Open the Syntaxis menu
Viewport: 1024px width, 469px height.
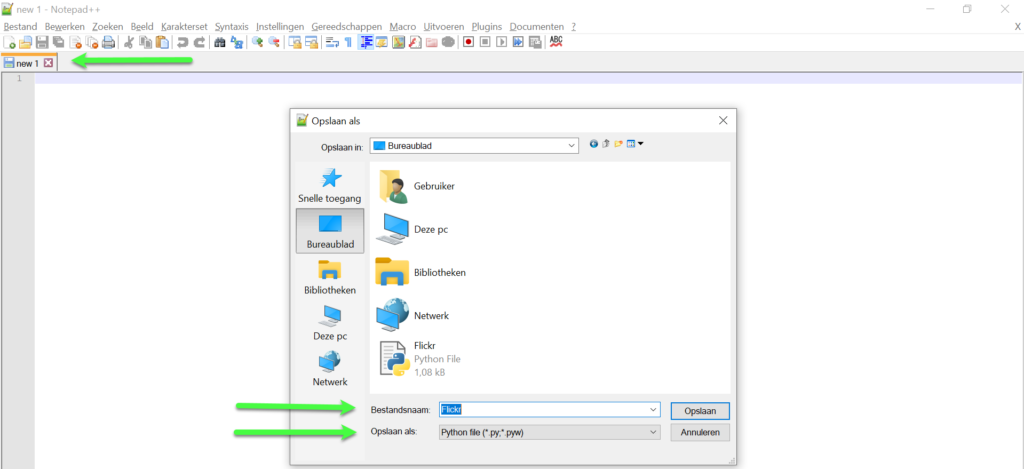tap(232, 27)
